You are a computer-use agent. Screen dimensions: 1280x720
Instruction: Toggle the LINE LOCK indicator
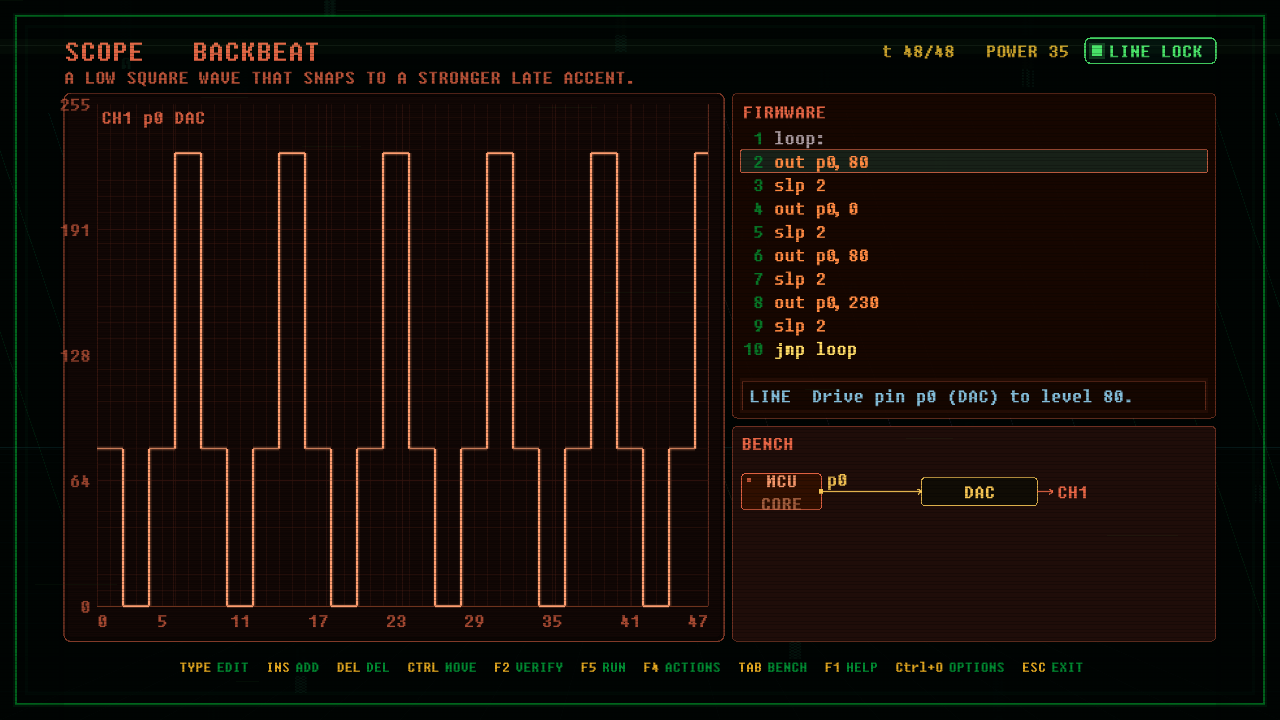click(1150, 51)
